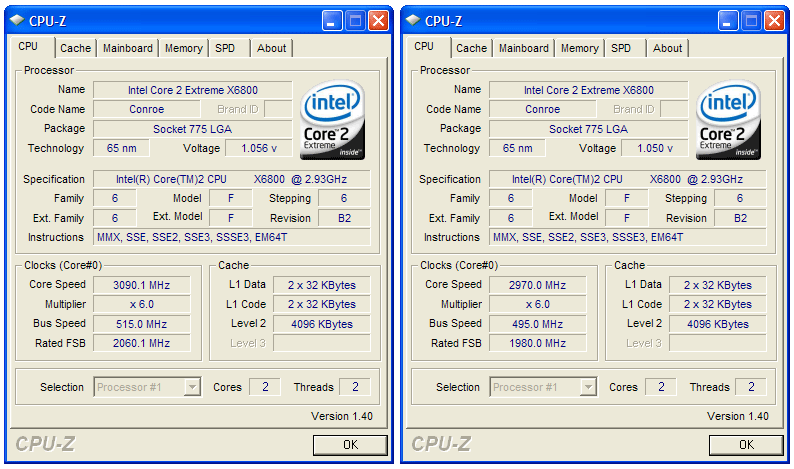The image size is (794, 469).
Task: Click the Intel Core 2 Extreme logo in the right window
Action: (729, 120)
